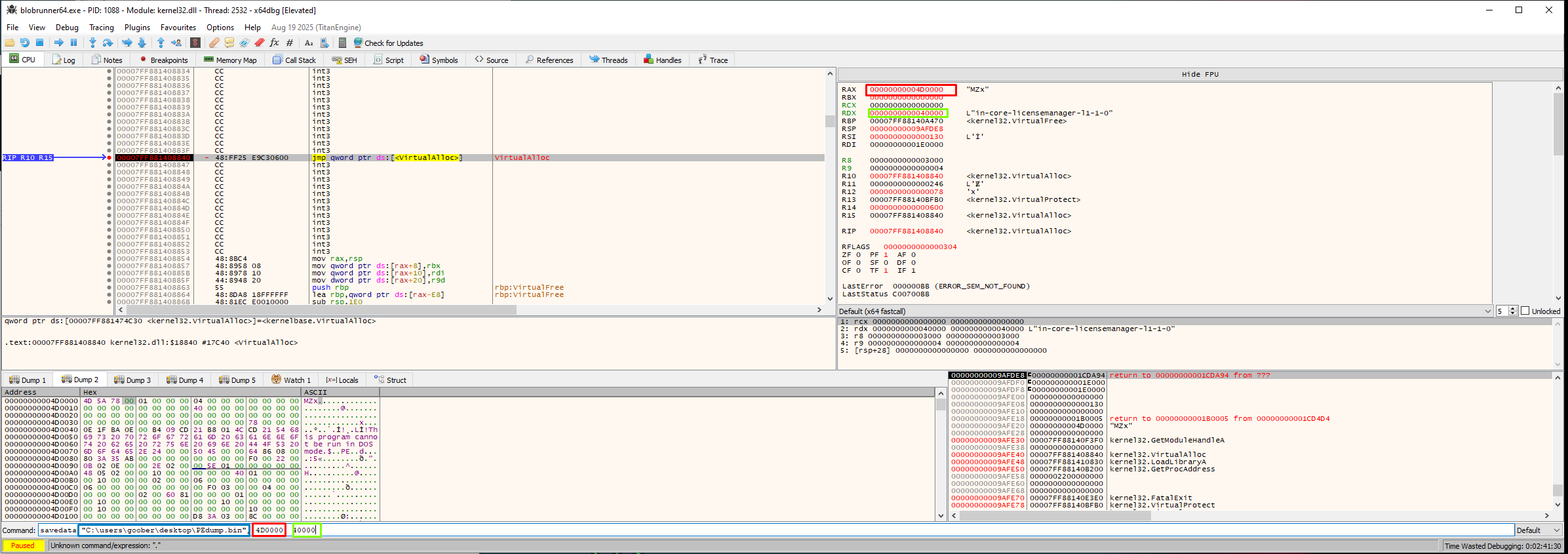This screenshot has height=554, width=1568.
Task: Open the Default (x64 fastcall) calling convention dropdown
Action: (1166, 311)
